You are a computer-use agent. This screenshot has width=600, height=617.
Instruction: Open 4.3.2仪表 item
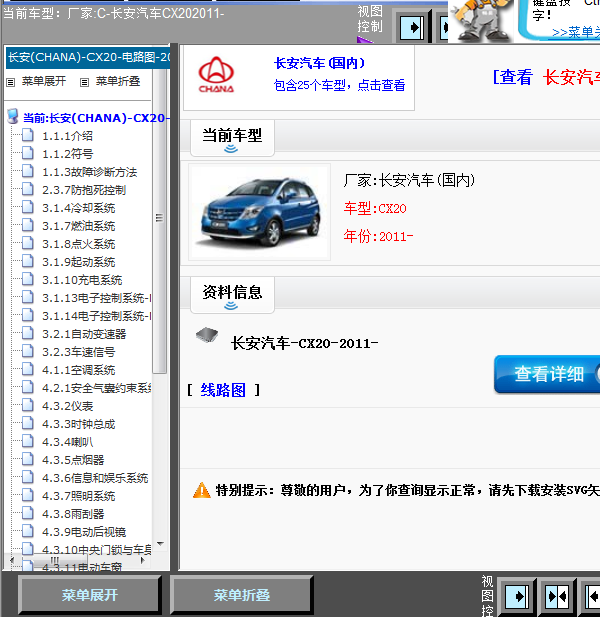[67, 406]
